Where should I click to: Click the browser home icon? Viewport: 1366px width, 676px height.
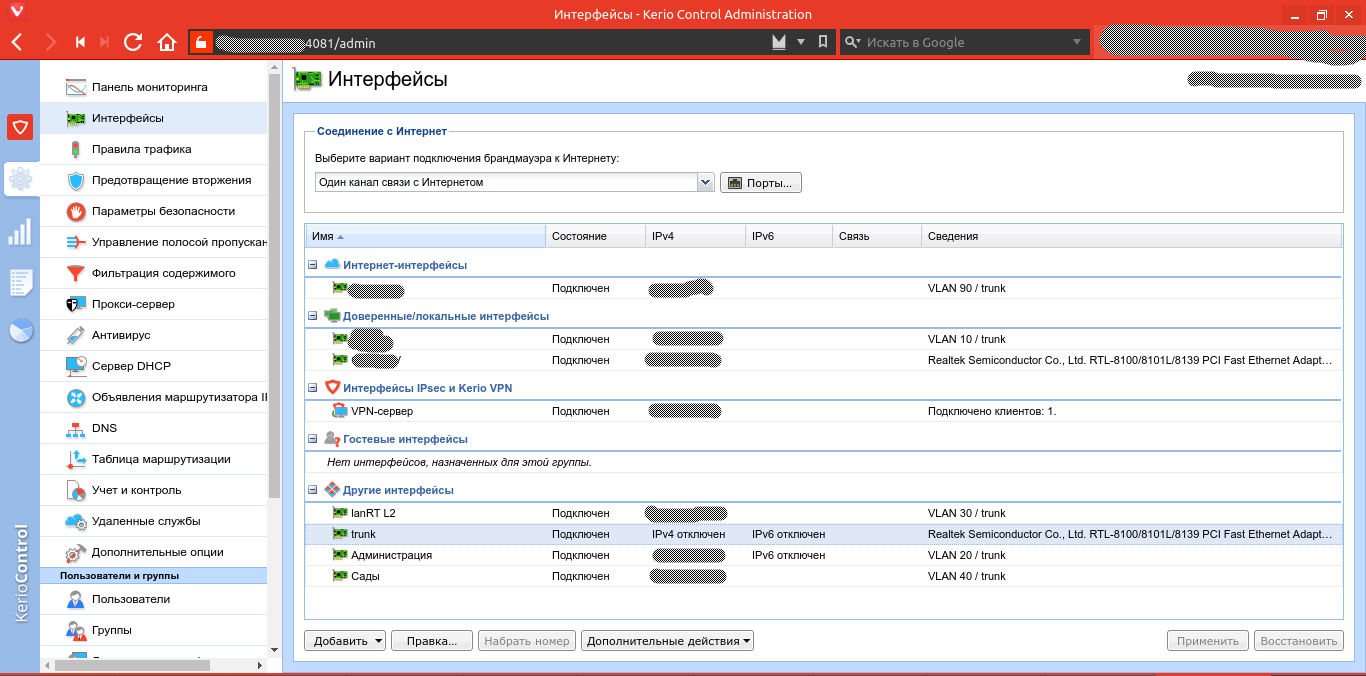167,42
